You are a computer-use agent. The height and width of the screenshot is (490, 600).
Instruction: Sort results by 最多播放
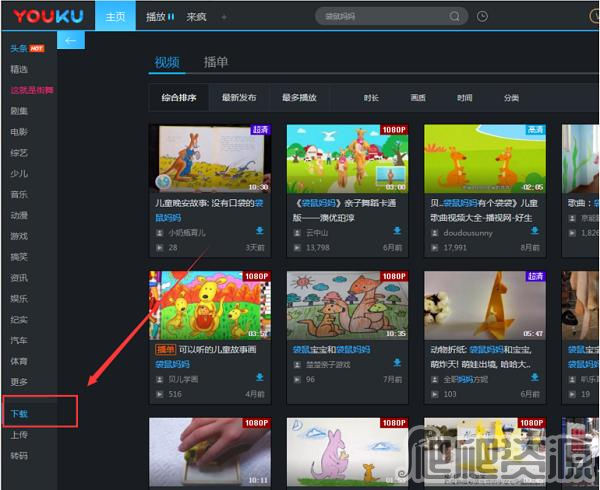tap(299, 98)
